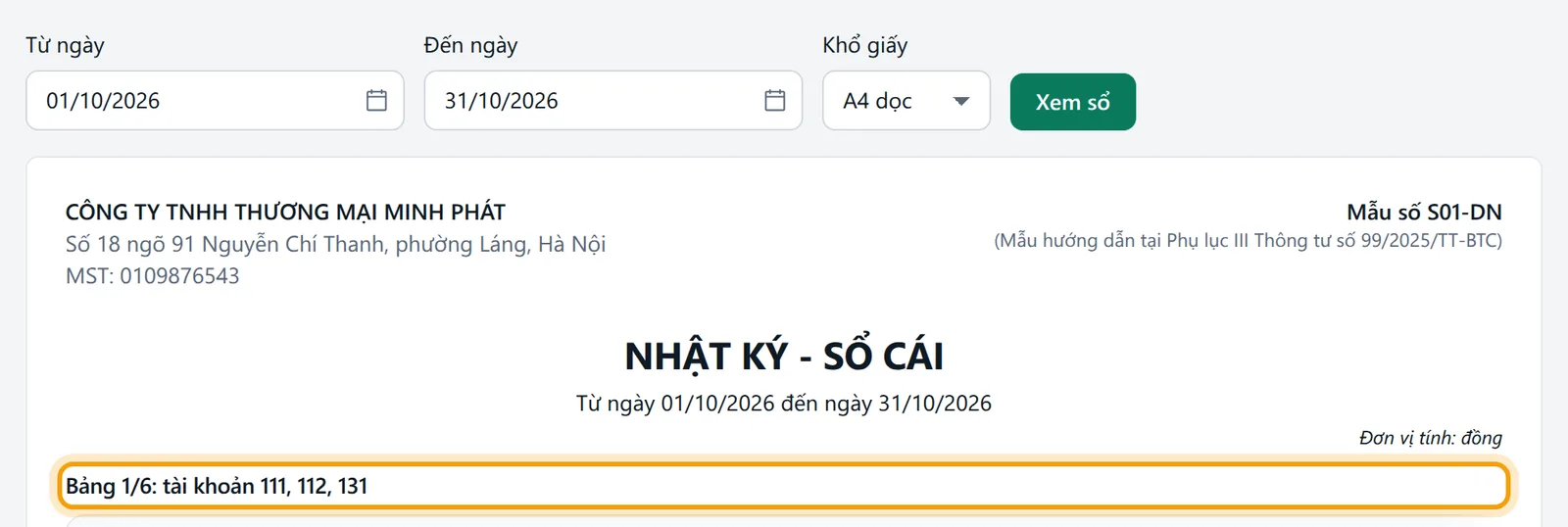Click the Từ ngày label
Image resolution: width=1568 pixels, height=527 pixels.
click(x=65, y=45)
